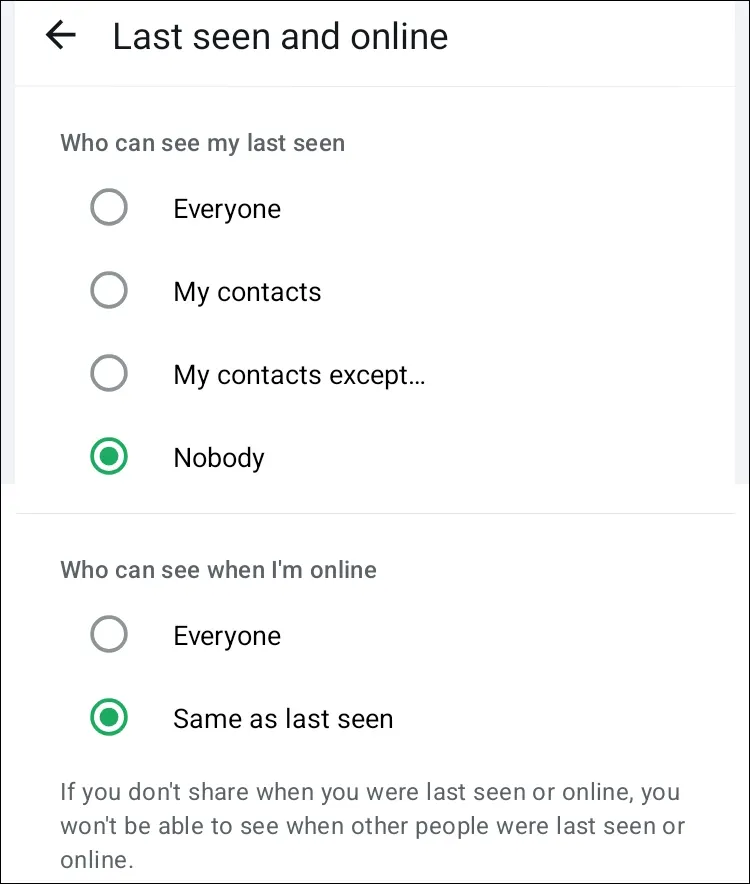This screenshot has width=750, height=884.
Task: Tap the My contacts text label
Action: point(247,292)
